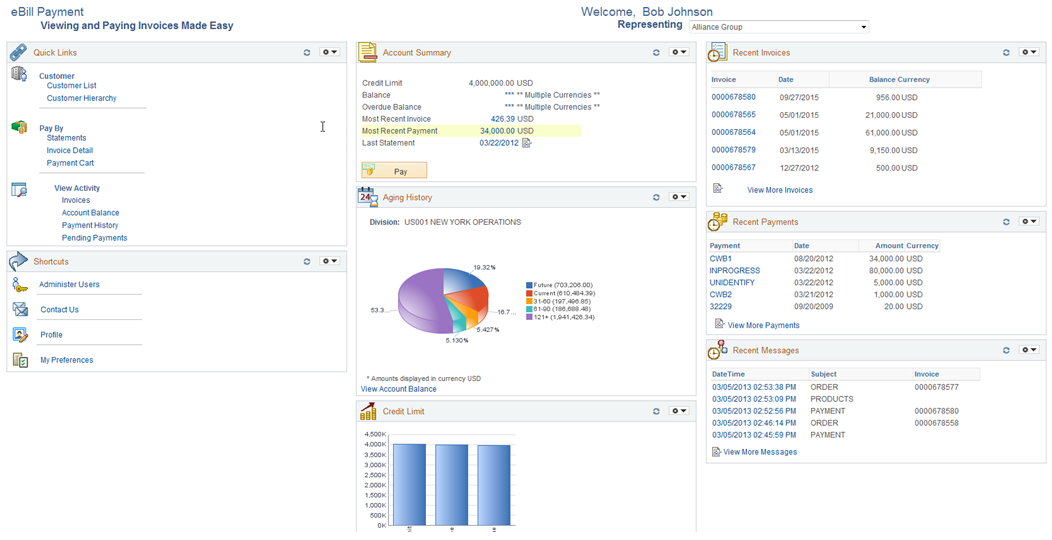Open Recent Payments options gear menu
Viewport: 1052px width, 540px height.
pyautogui.click(x=1028, y=221)
